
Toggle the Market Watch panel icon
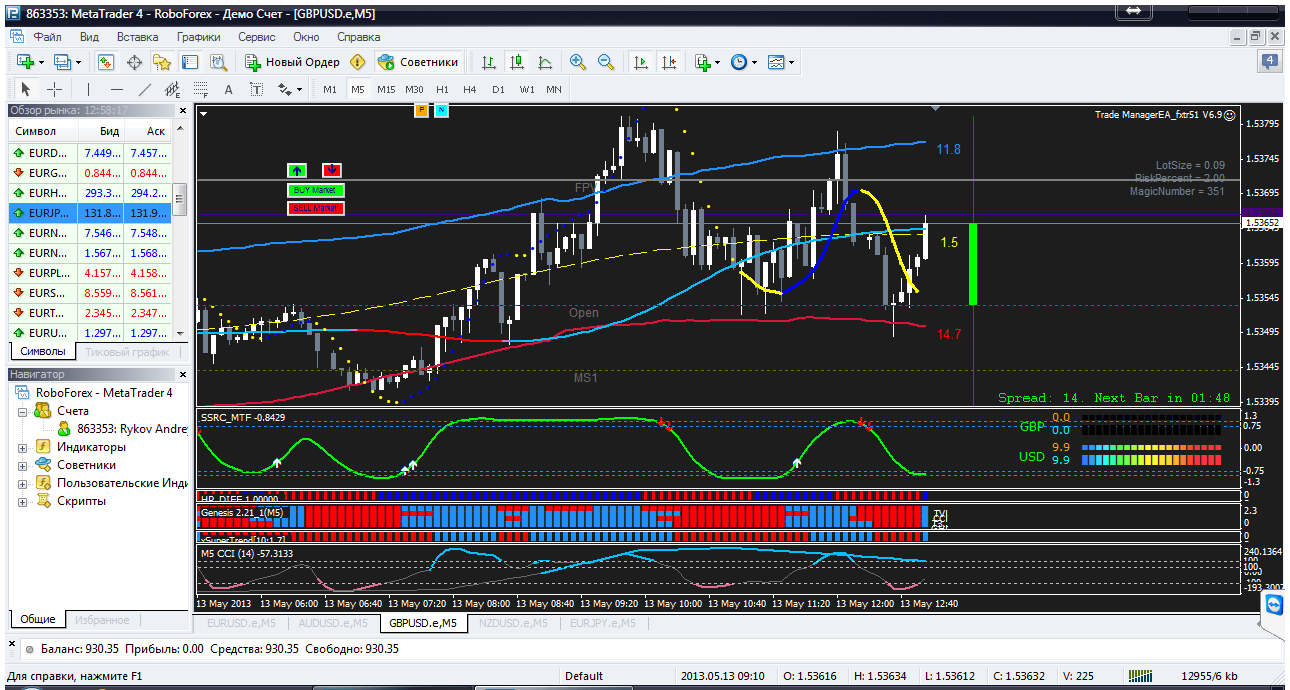click(106, 62)
